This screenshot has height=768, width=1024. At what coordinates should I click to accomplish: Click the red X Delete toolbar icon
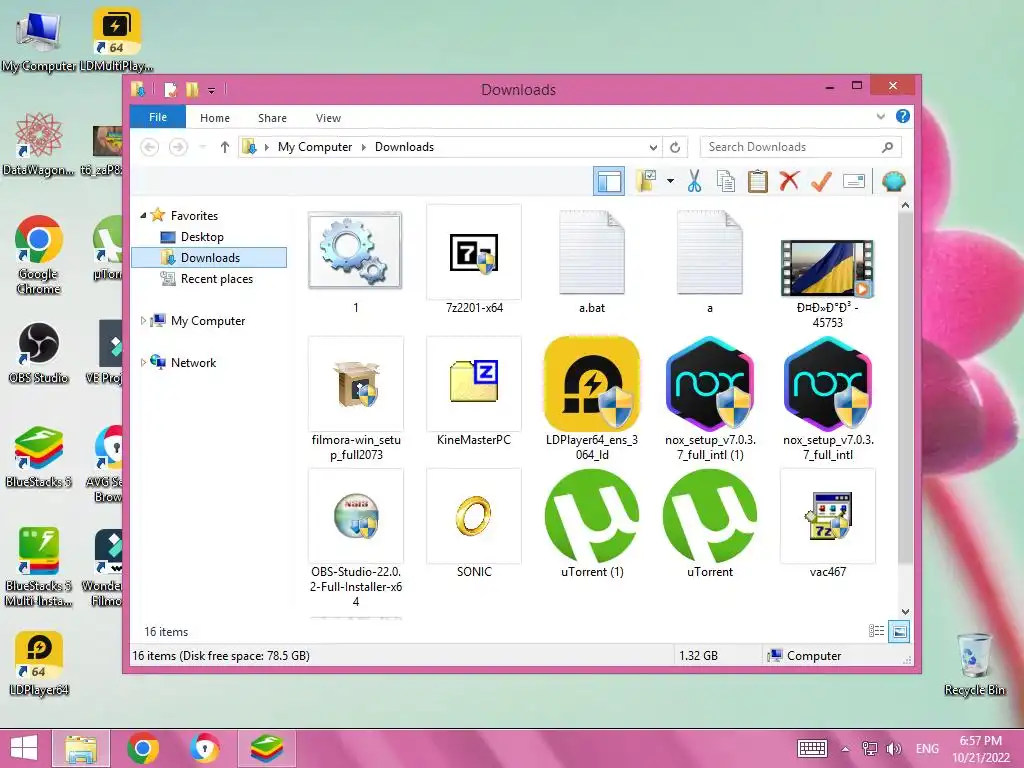789,181
